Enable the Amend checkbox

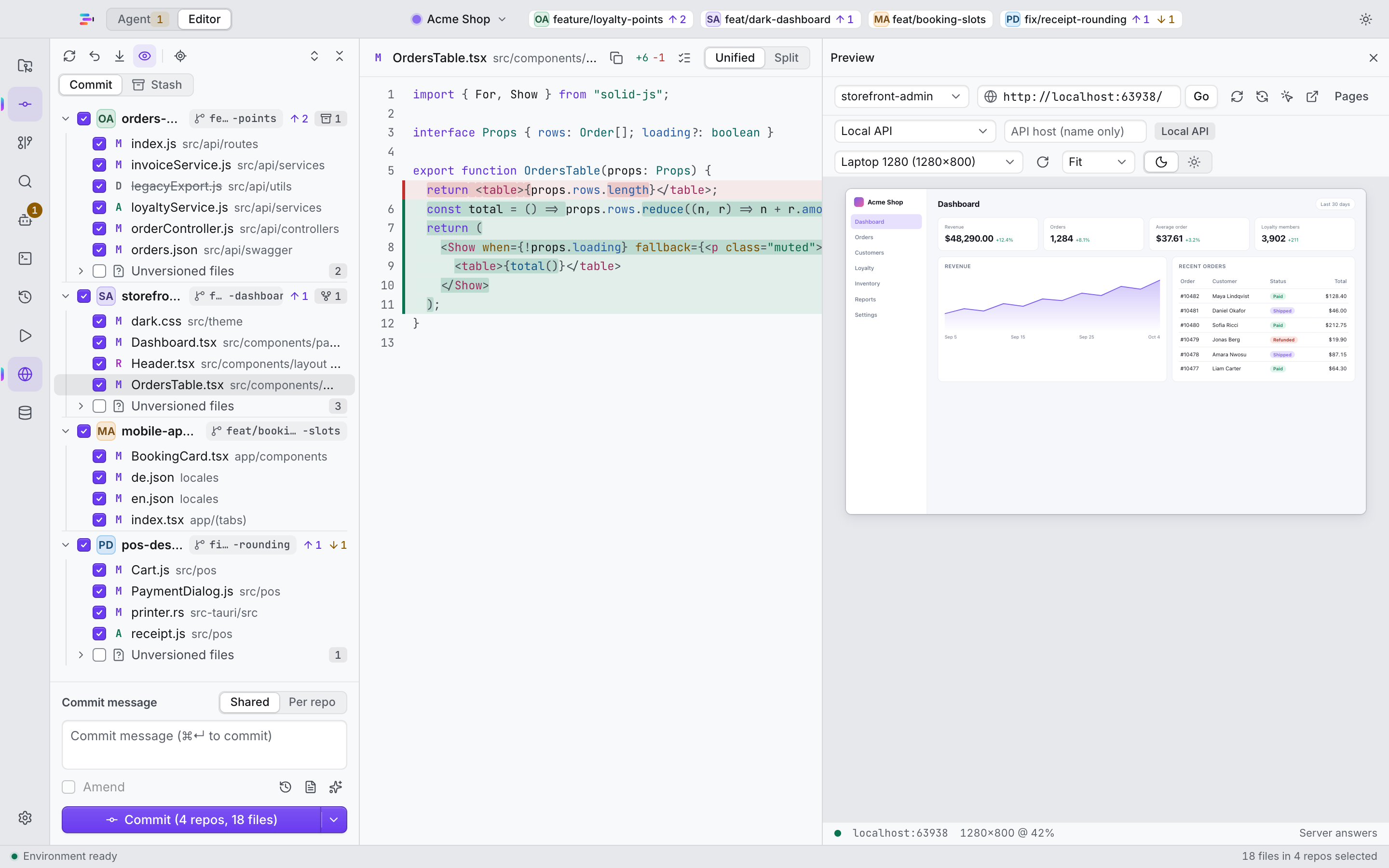68,787
